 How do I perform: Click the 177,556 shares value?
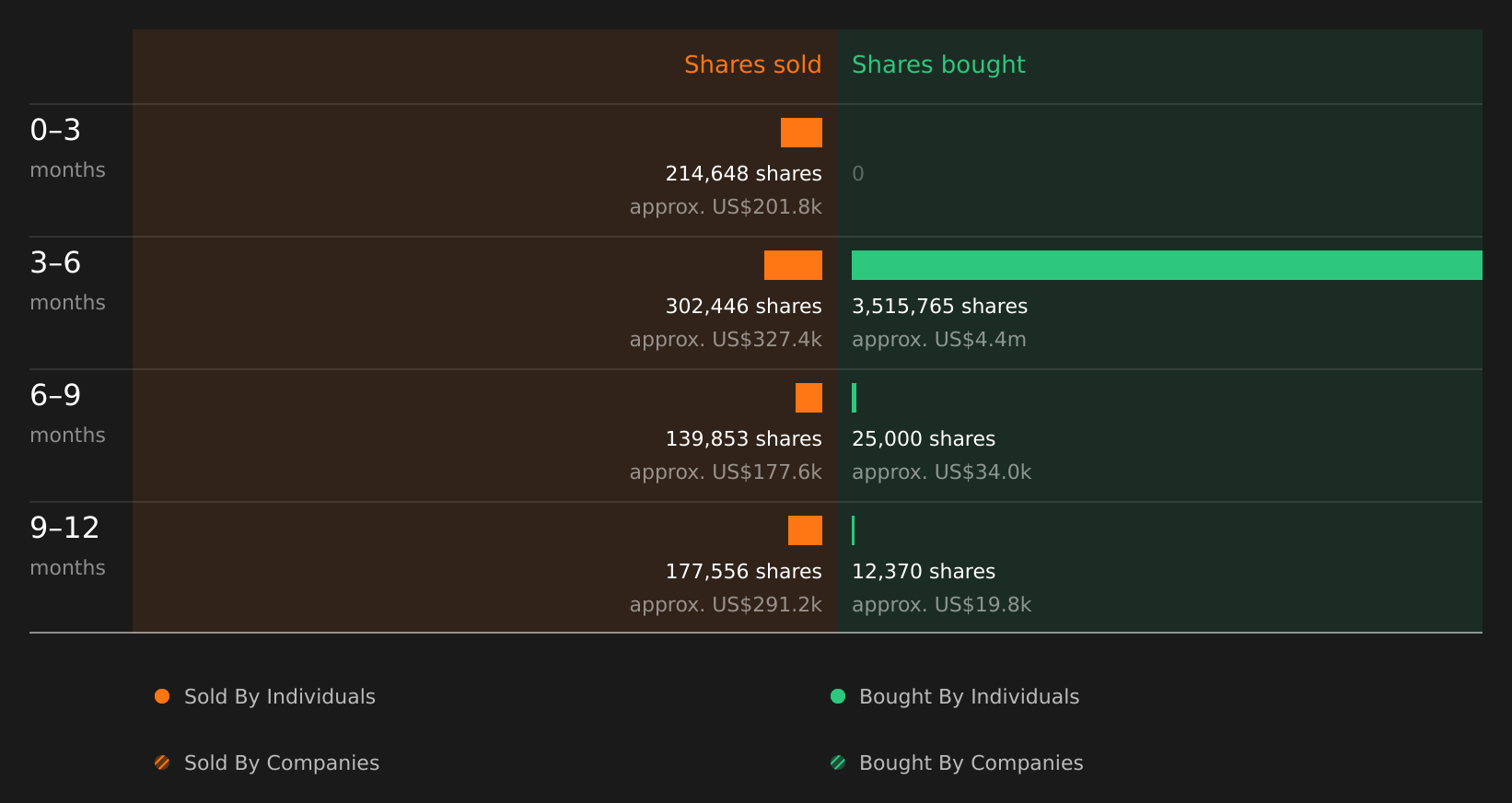743,571
